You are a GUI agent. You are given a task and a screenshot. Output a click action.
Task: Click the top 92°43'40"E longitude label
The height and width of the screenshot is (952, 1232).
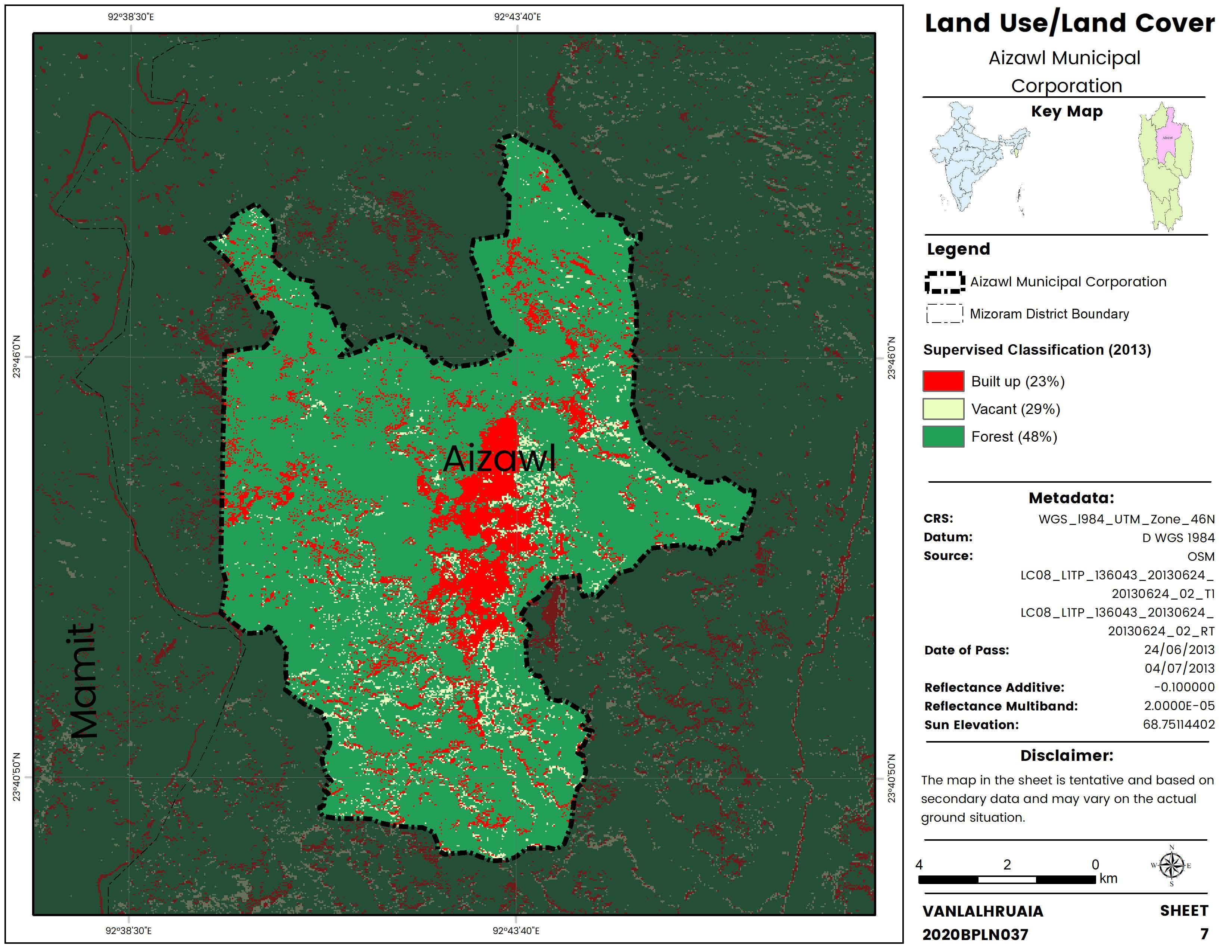[x=517, y=17]
